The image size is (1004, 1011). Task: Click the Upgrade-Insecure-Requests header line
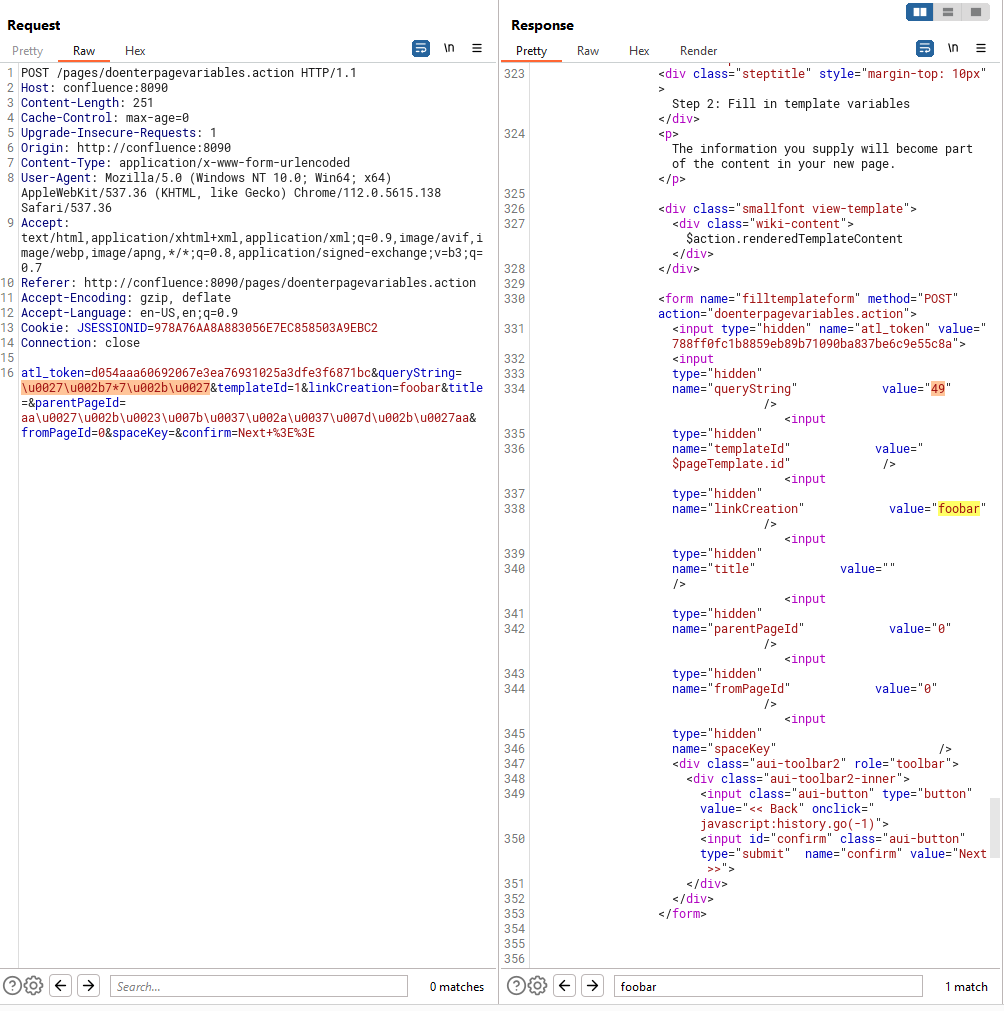pyautogui.click(x=119, y=133)
